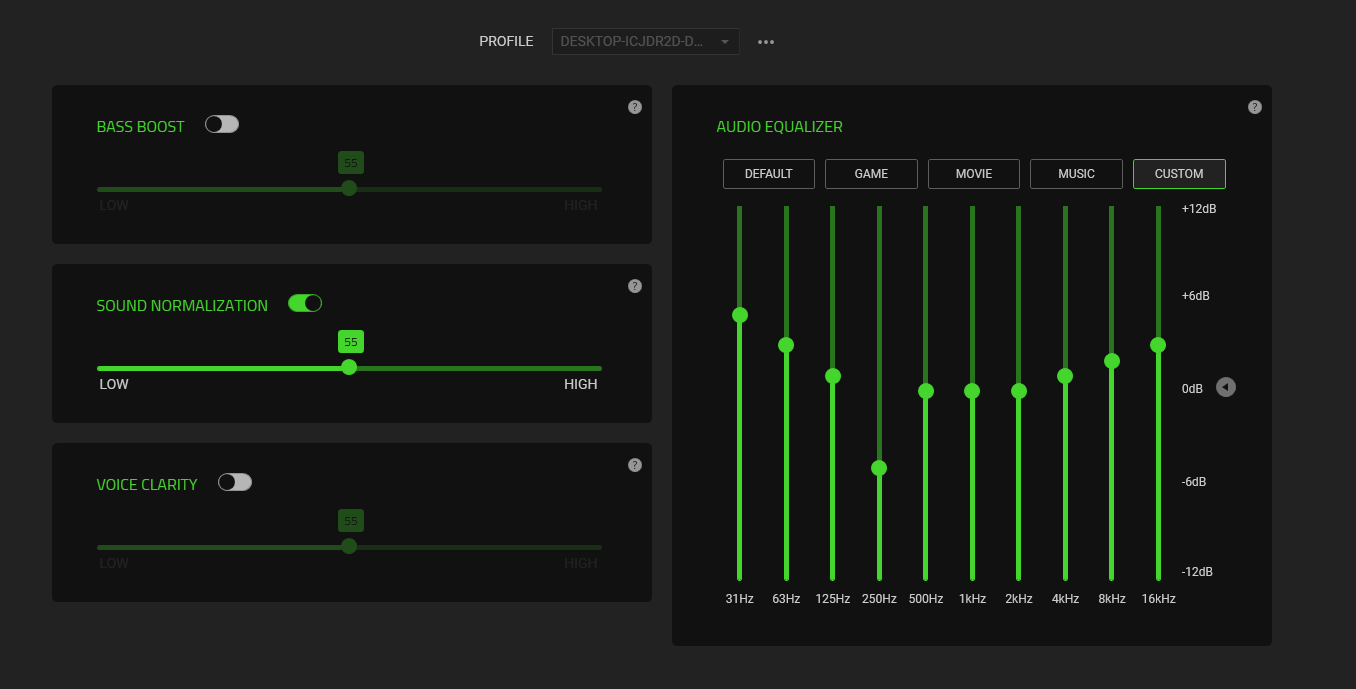
Task: Turn on the Voice Clarity toggle
Action: point(235,482)
